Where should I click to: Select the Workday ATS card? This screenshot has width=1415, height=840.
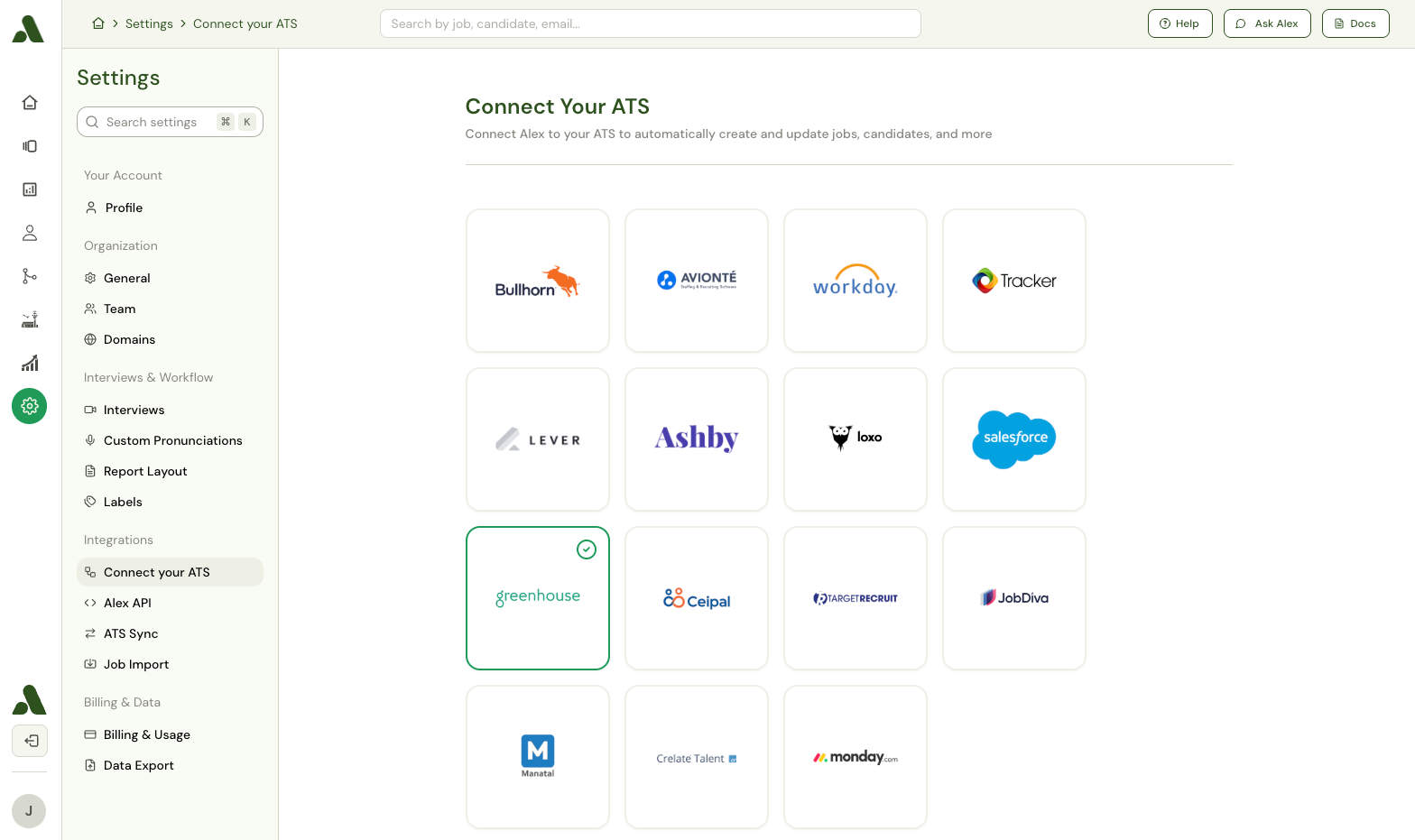tap(855, 281)
